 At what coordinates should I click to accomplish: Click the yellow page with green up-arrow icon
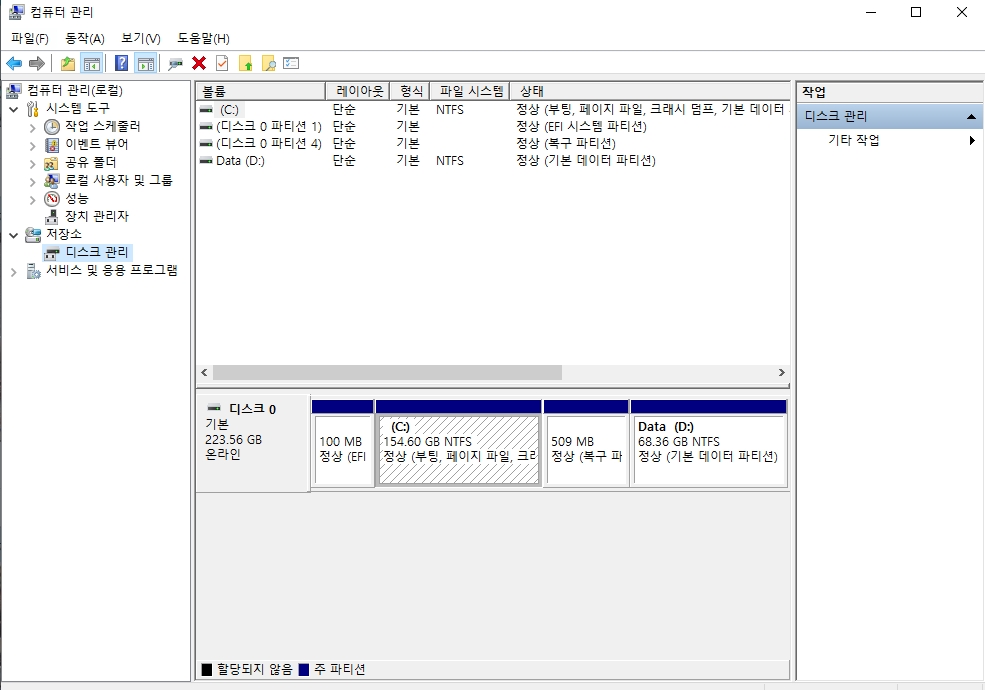point(246,63)
